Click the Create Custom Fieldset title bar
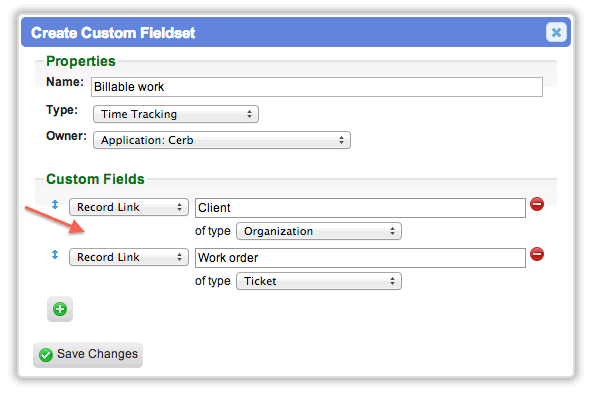 pyautogui.click(x=295, y=32)
